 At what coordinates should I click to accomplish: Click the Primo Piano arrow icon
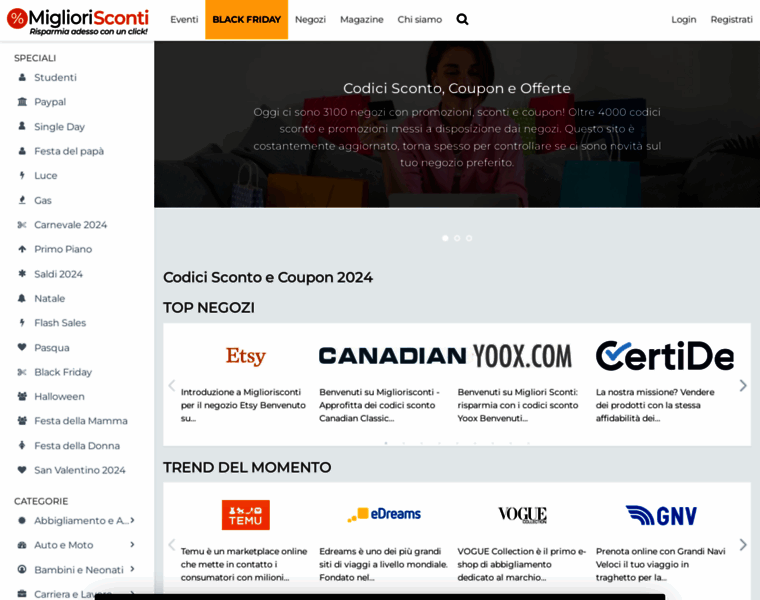coord(22,249)
